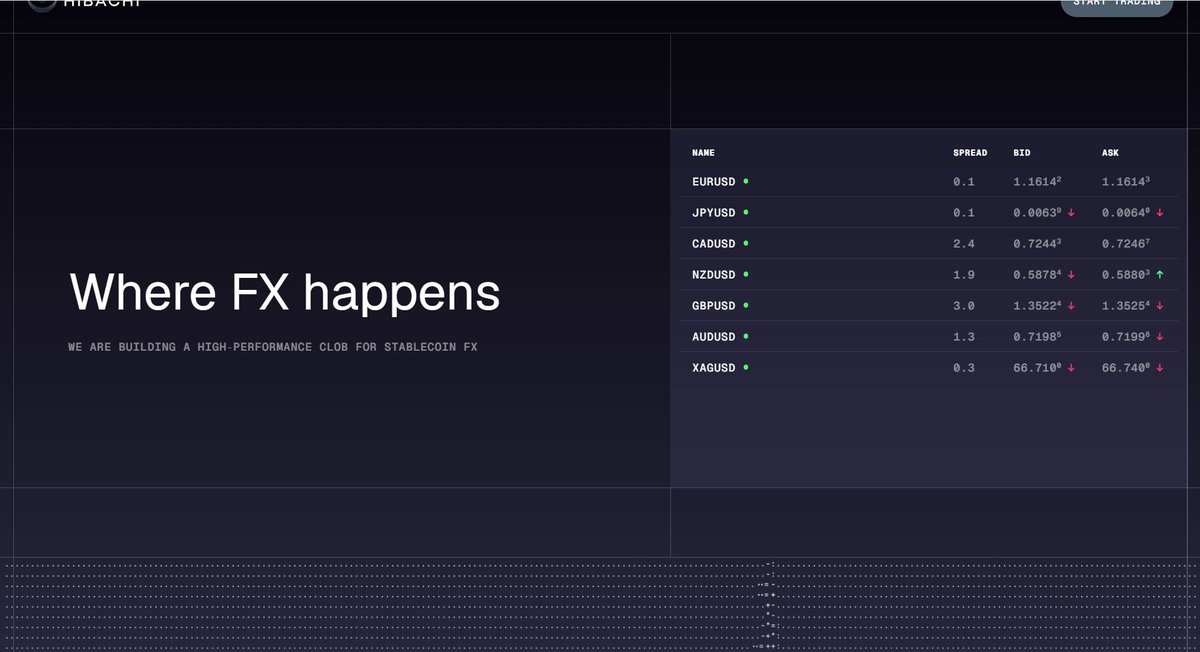Click the NZDUSD spread value 1.9
This screenshot has width=1200, height=652.
point(964,275)
